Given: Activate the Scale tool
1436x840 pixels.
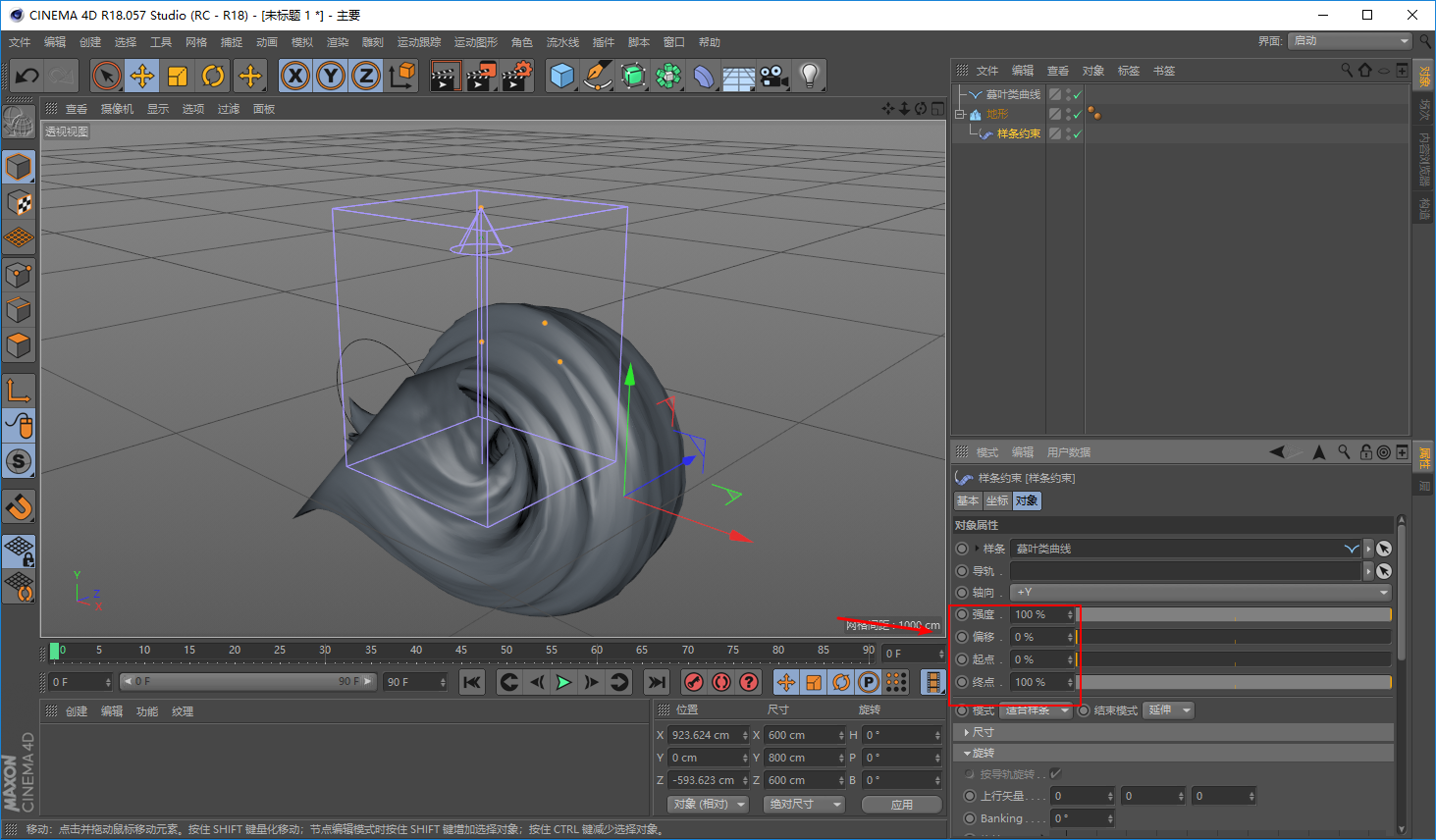Looking at the screenshot, I should [178, 76].
